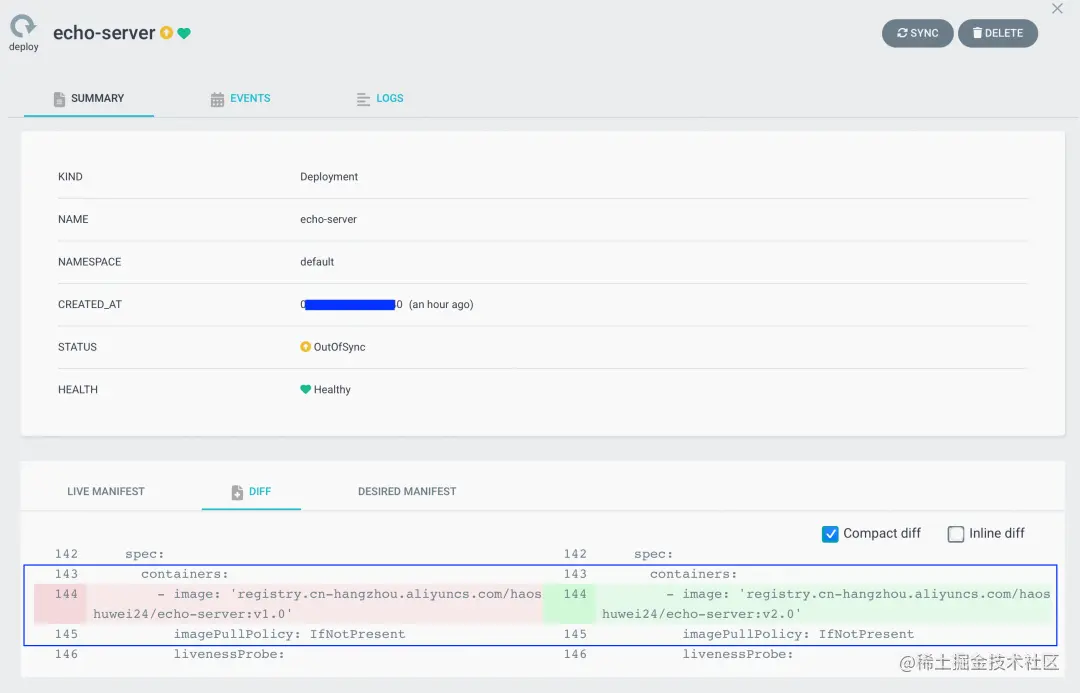The height and width of the screenshot is (693, 1080).
Task: Enable the Inline diff checkbox
Action: [956, 534]
